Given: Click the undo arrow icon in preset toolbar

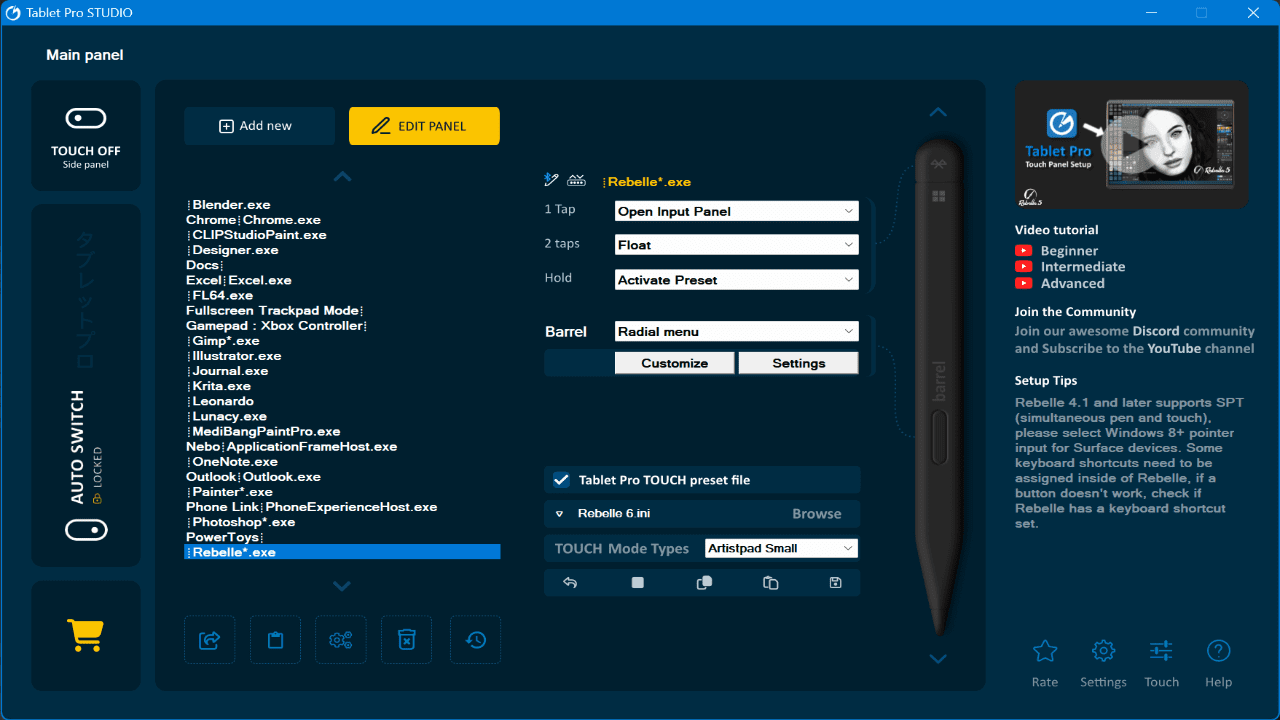Looking at the screenshot, I should [570, 583].
